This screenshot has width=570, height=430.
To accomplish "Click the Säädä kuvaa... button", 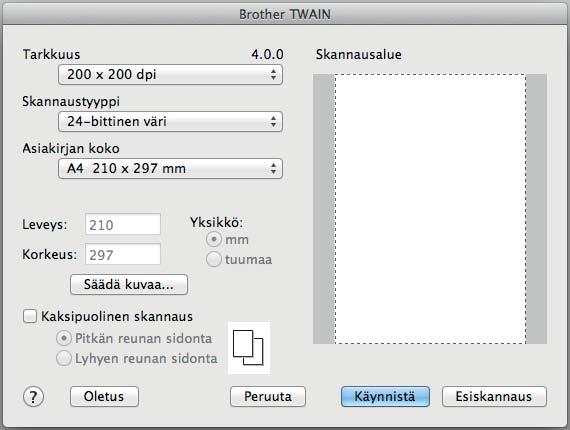I will (x=129, y=284).
